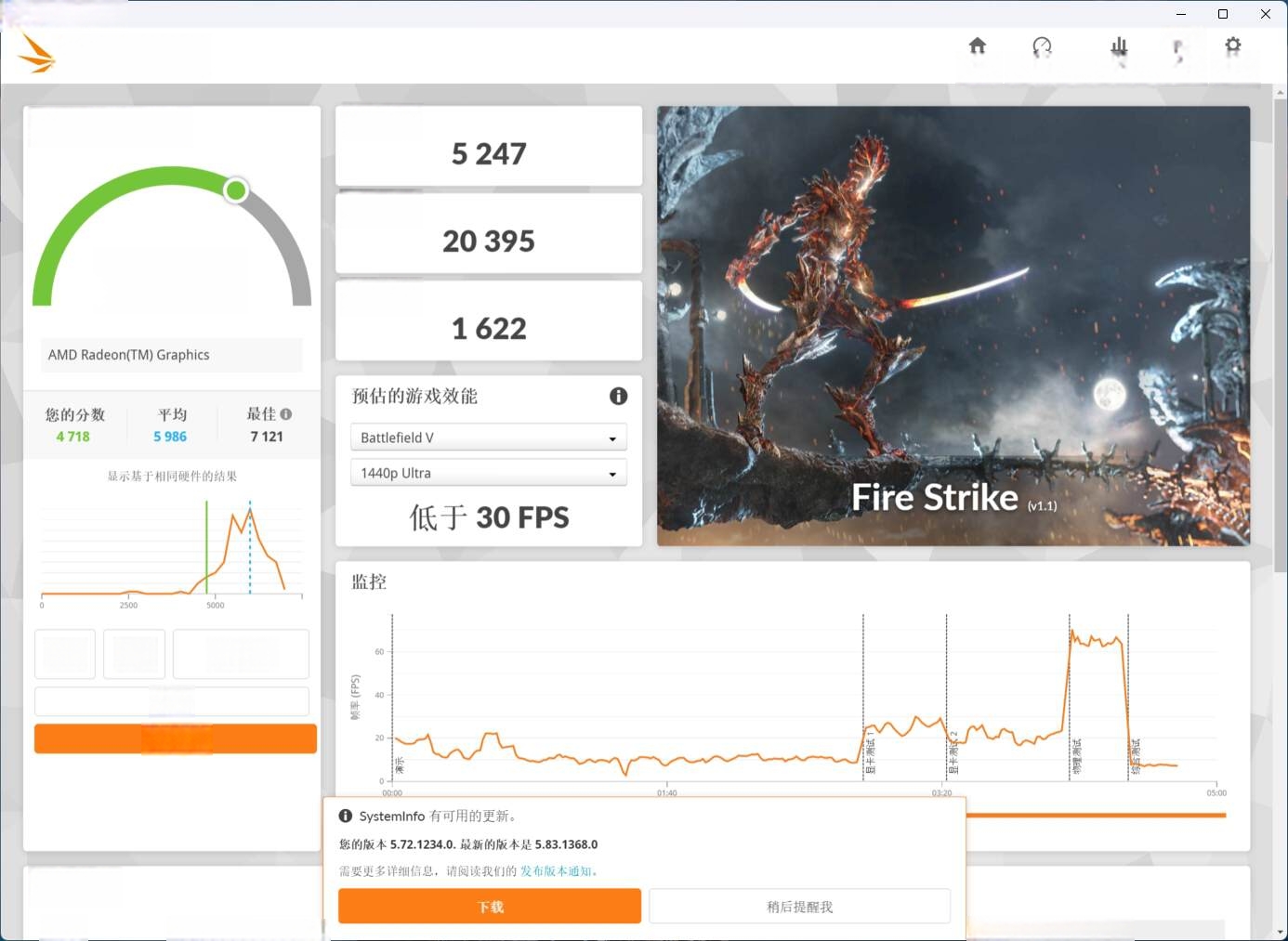
Task: Click the vertical scrollbar up arrow
Action: (x=1281, y=92)
